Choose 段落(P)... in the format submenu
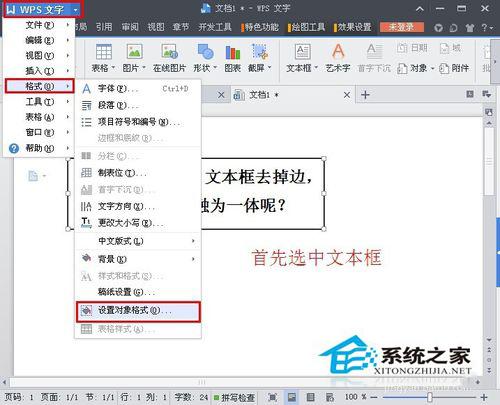This screenshot has height=405, width=500. 138,105
